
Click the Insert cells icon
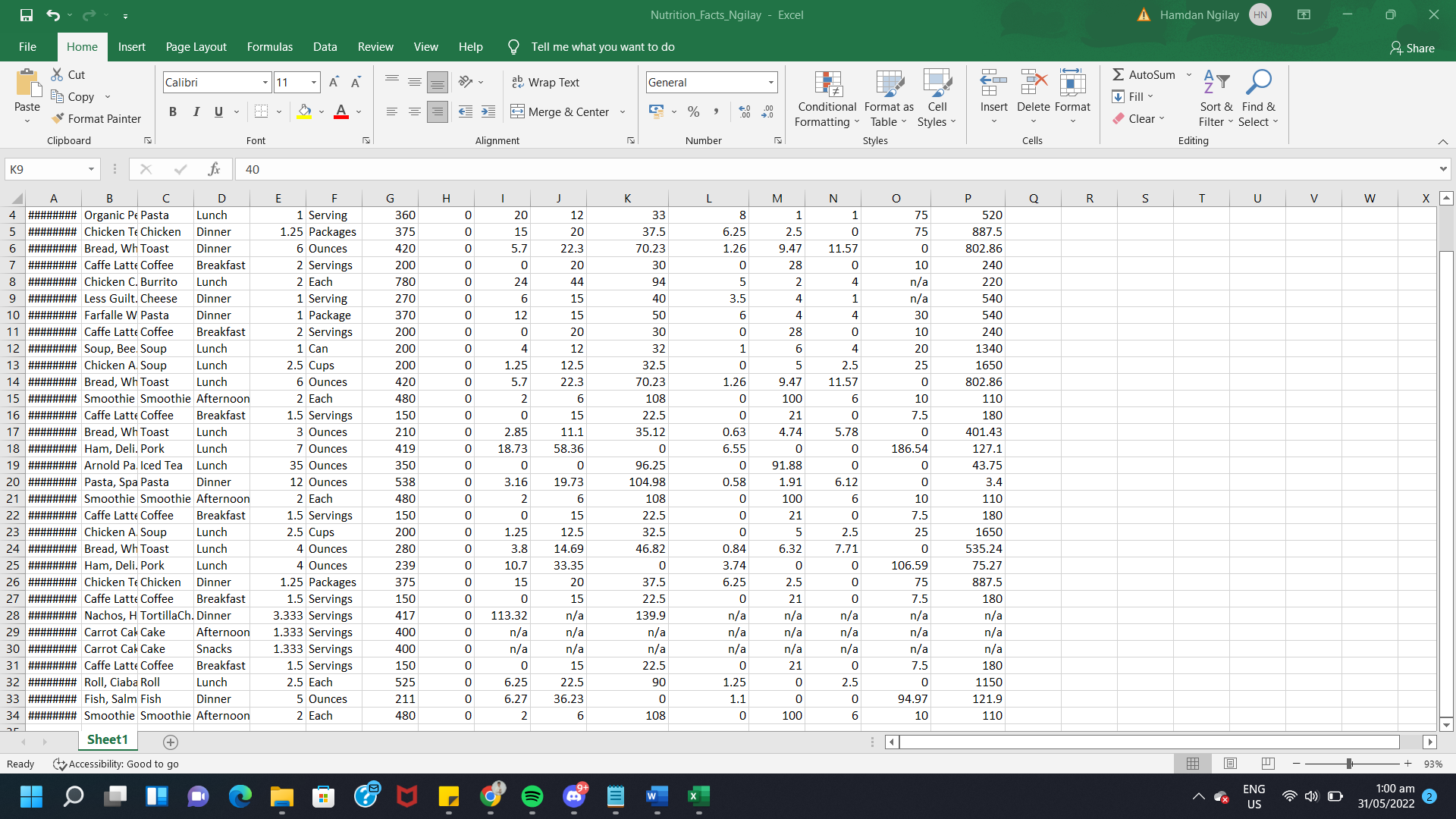point(993,82)
